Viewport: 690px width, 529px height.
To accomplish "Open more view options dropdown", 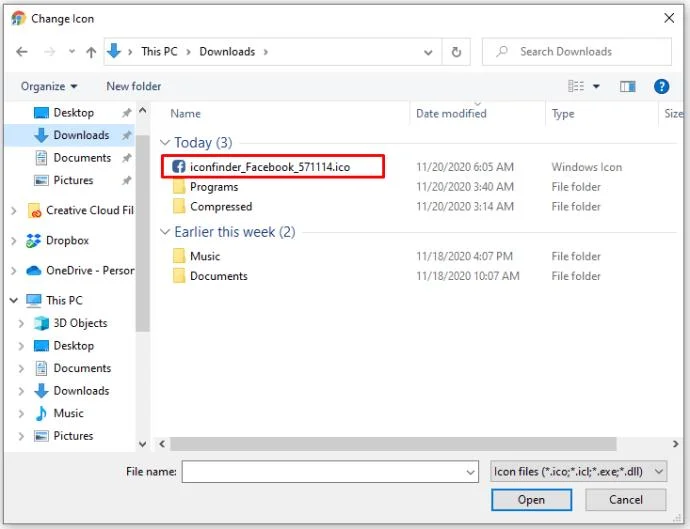I will [x=596, y=86].
